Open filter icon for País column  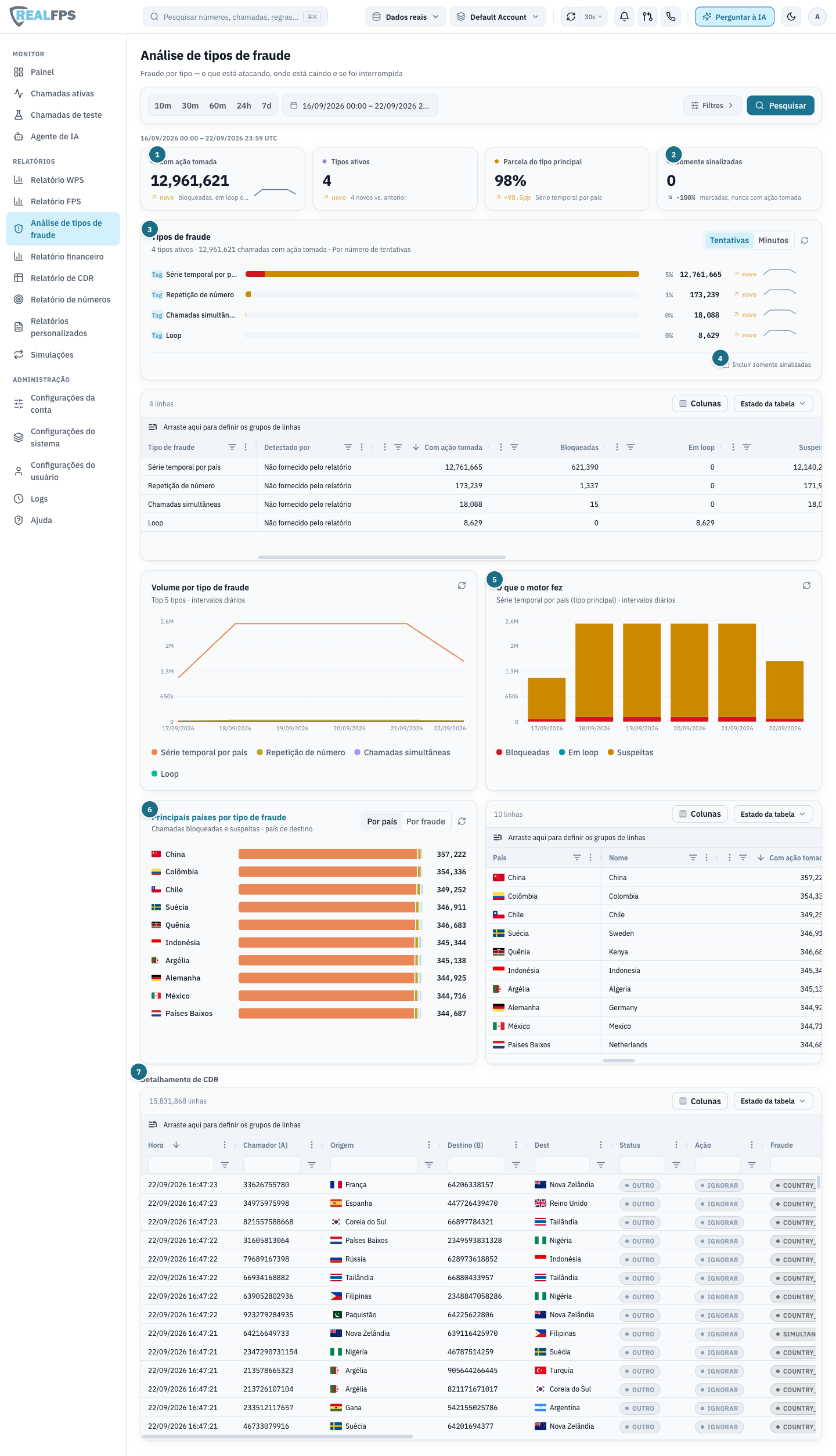(x=577, y=858)
